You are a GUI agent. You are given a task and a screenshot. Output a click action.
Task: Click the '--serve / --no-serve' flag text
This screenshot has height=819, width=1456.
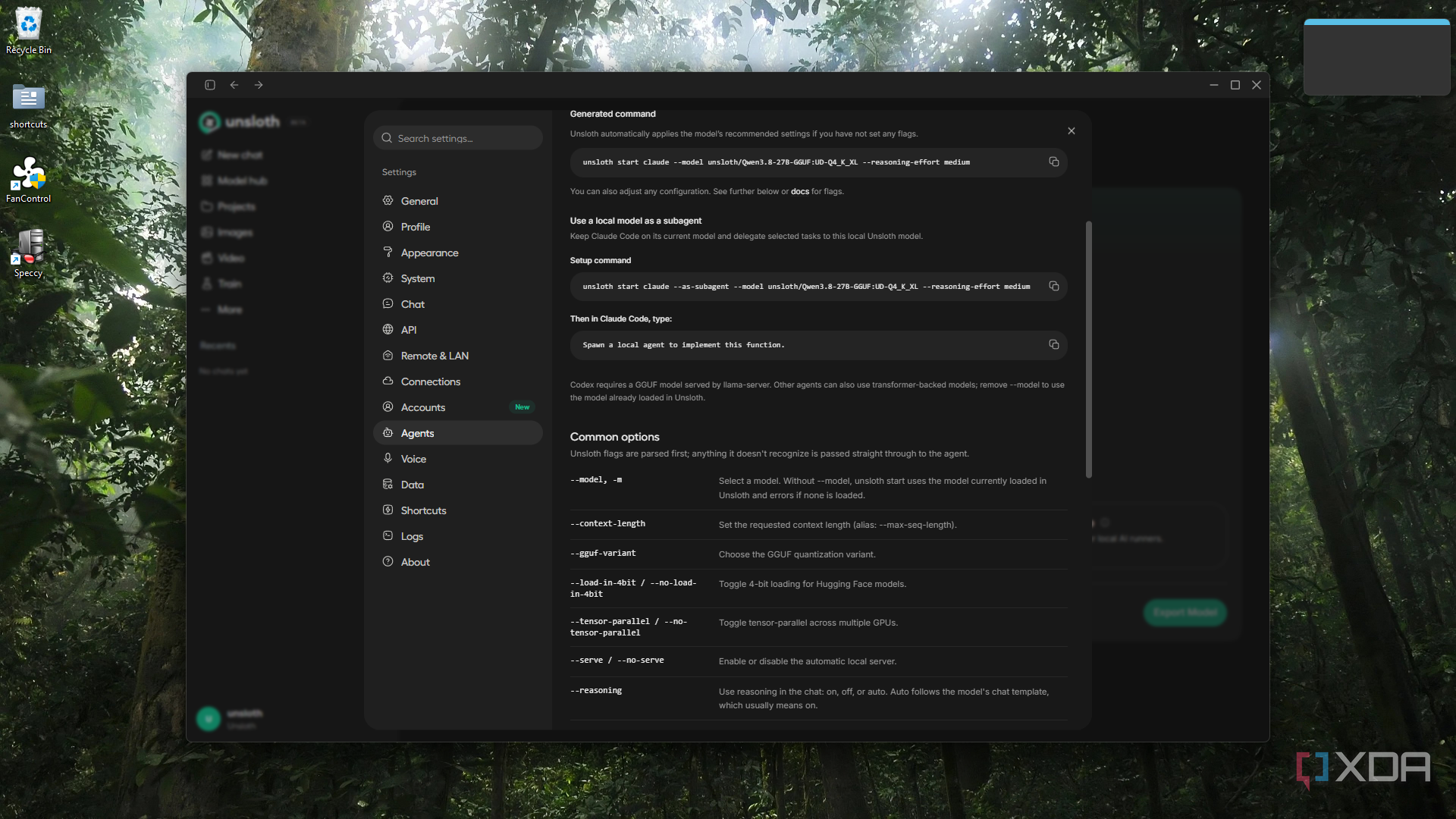click(x=617, y=660)
